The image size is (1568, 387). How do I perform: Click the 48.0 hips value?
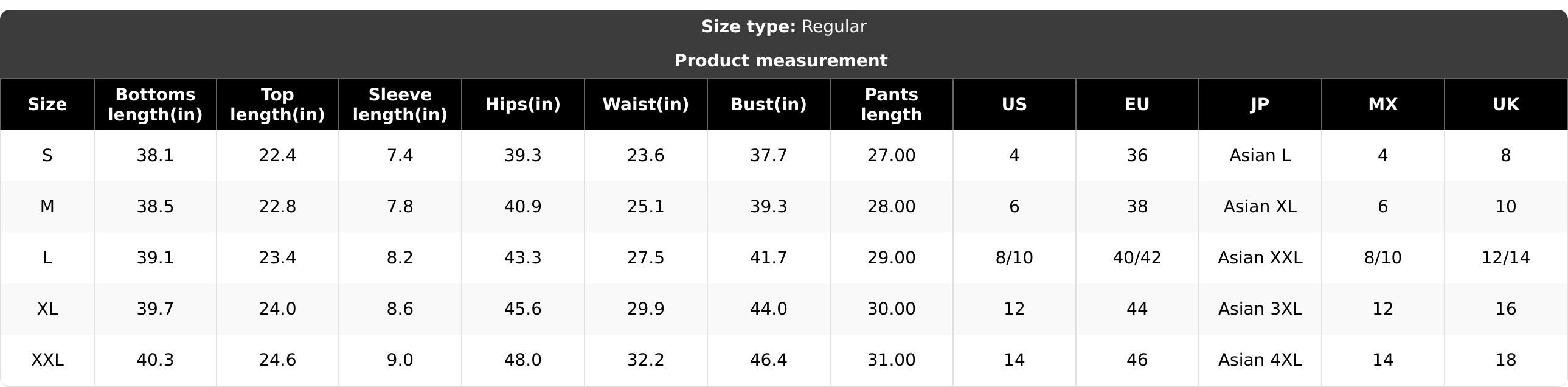pyautogui.click(x=523, y=360)
